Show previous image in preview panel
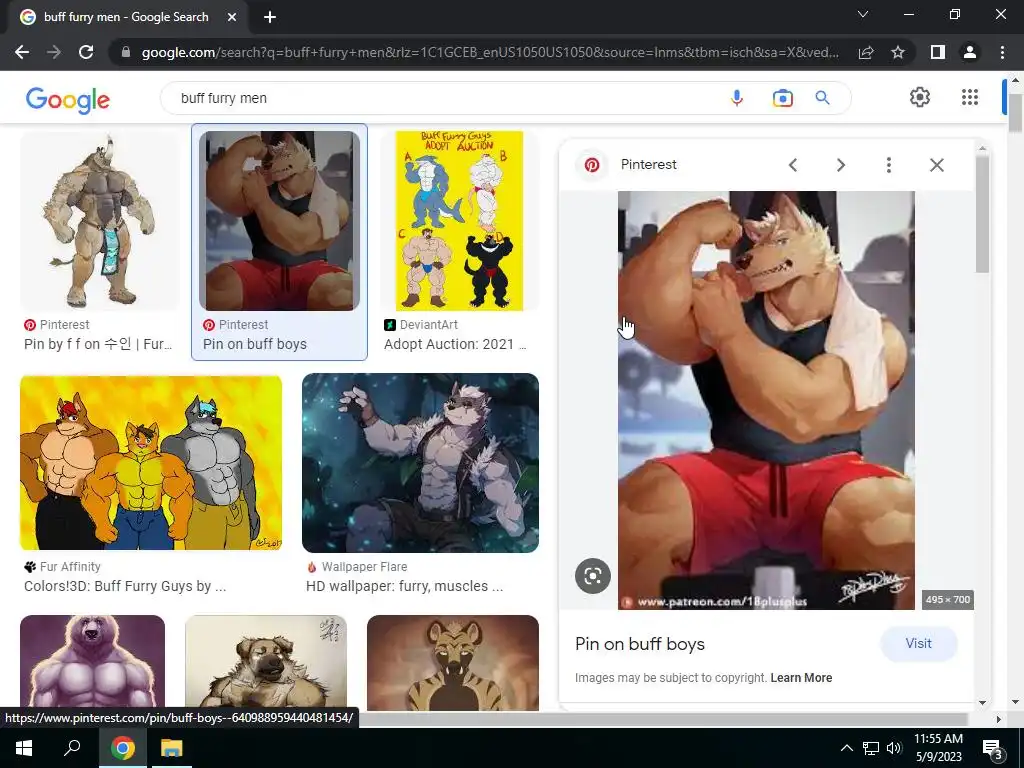The width and height of the screenshot is (1024, 768). click(793, 165)
